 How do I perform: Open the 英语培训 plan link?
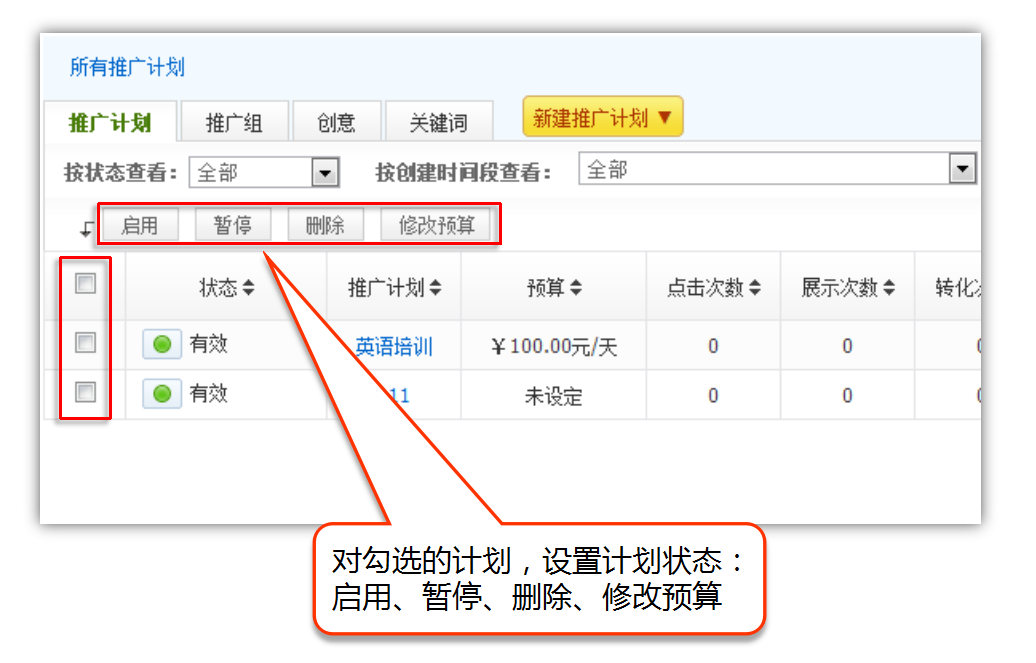click(x=394, y=347)
